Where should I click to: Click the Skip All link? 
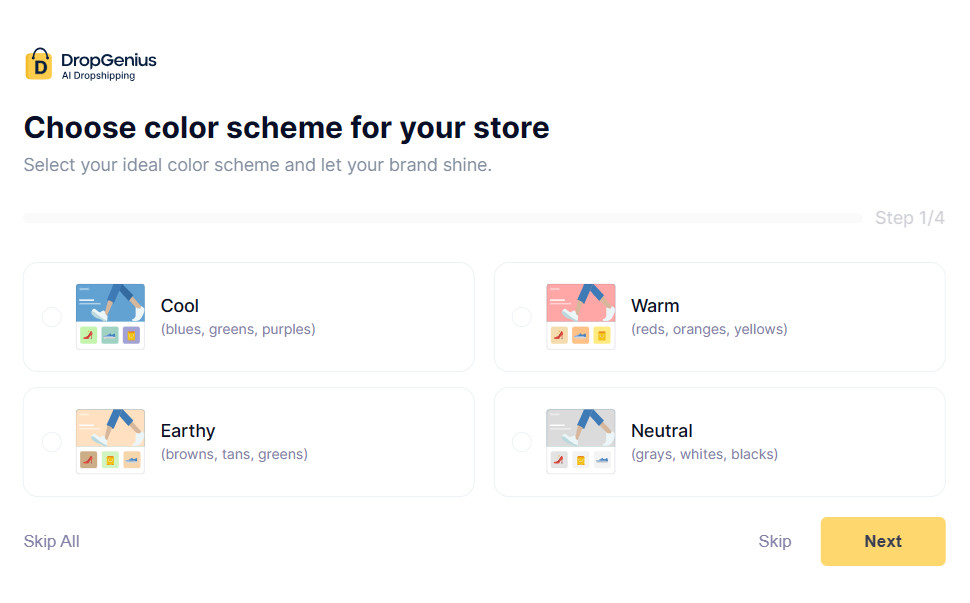click(x=51, y=541)
